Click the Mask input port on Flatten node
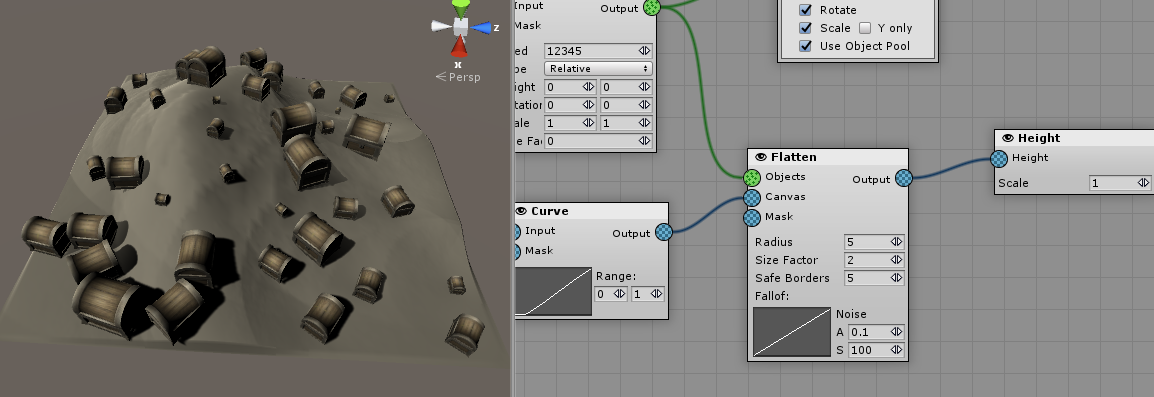The width and height of the screenshot is (1154, 397). pos(751,217)
